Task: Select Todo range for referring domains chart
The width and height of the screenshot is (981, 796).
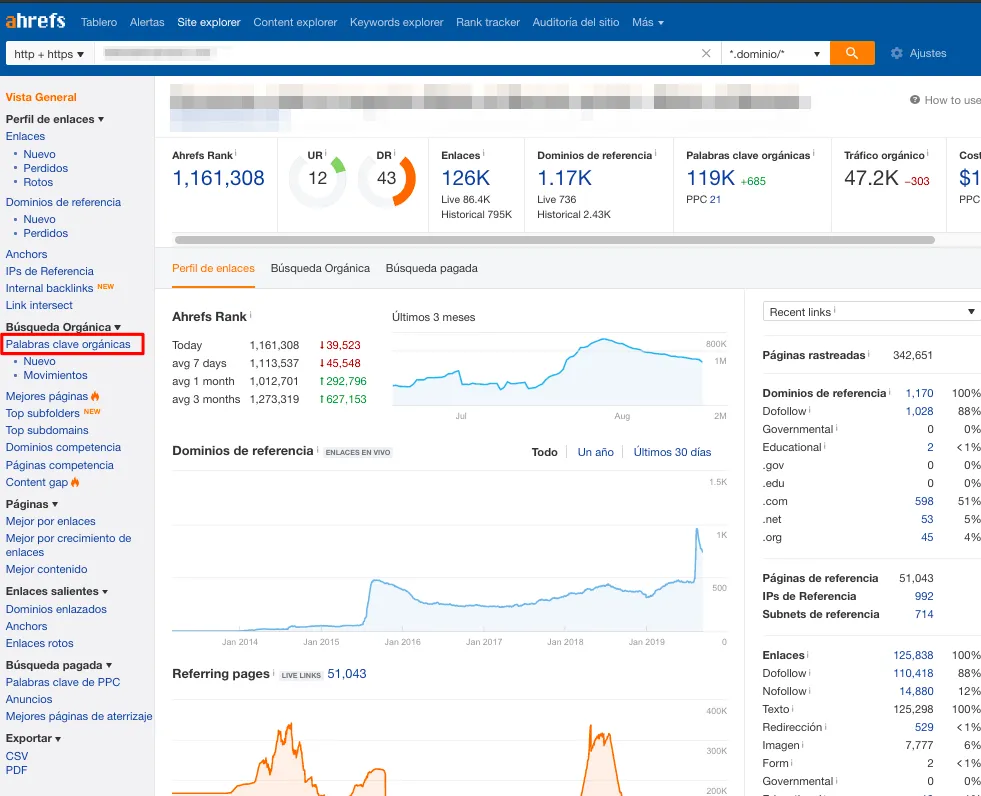Action: tap(544, 452)
